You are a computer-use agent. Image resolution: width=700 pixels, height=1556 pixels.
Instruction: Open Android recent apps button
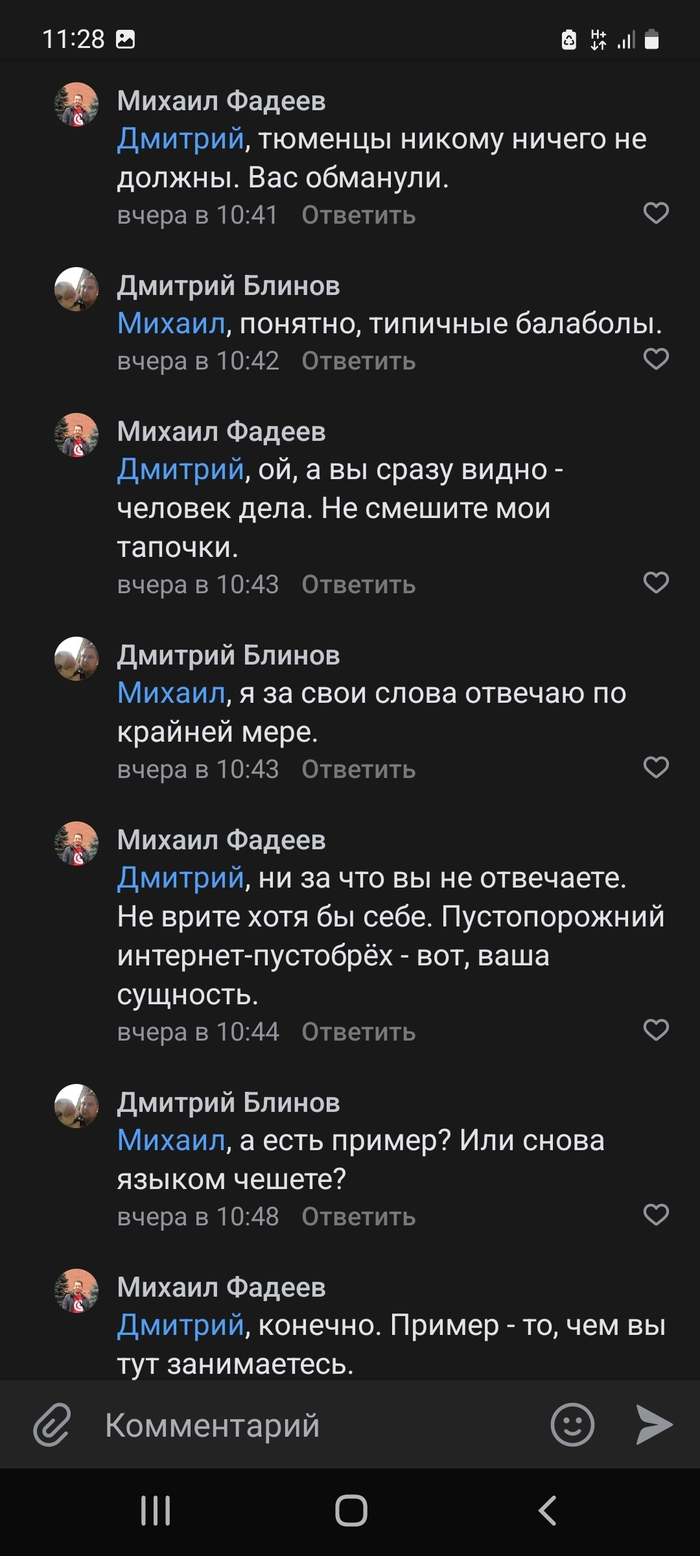[x=155, y=1510]
